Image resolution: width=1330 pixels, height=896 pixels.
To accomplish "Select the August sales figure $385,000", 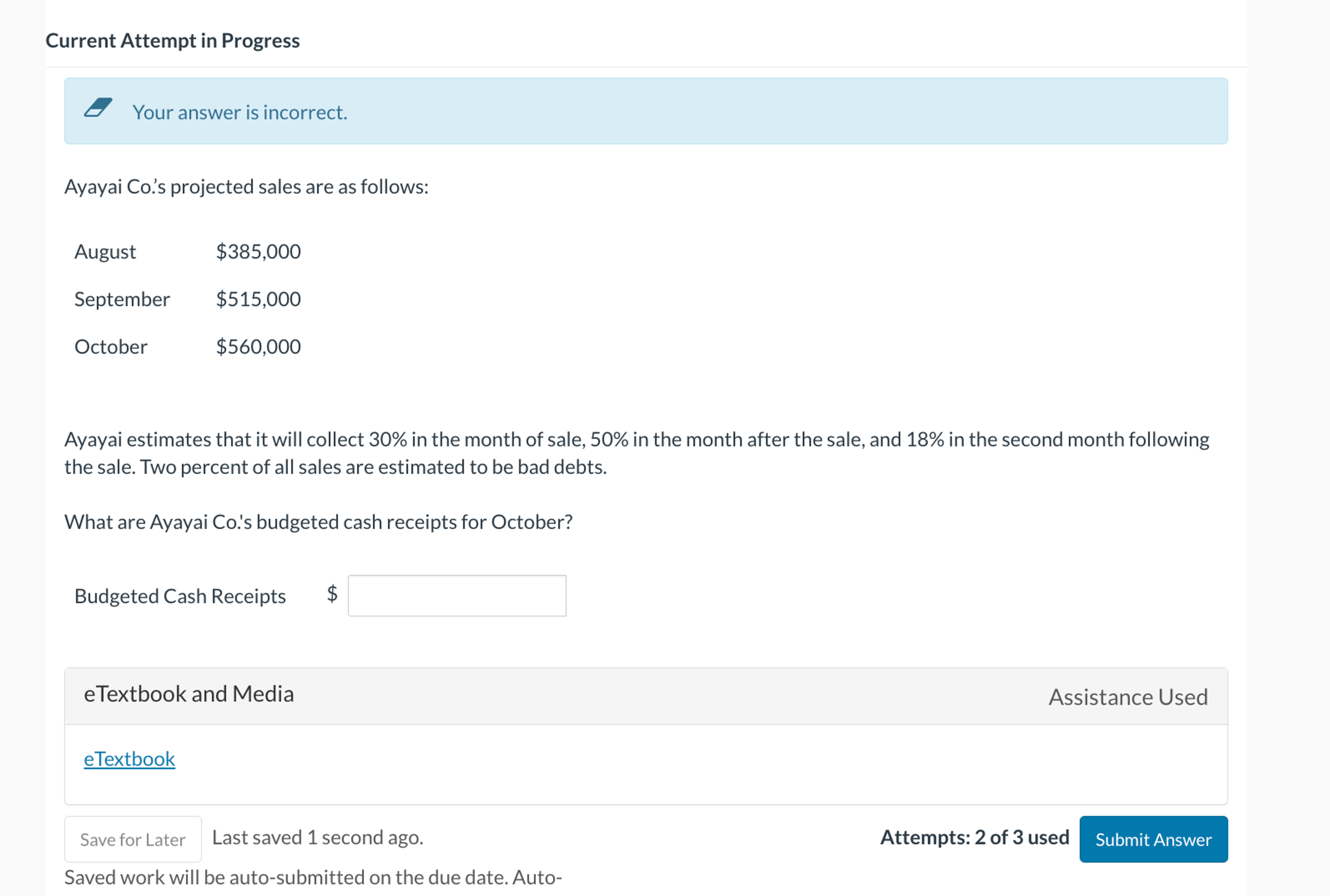I will (x=258, y=251).
